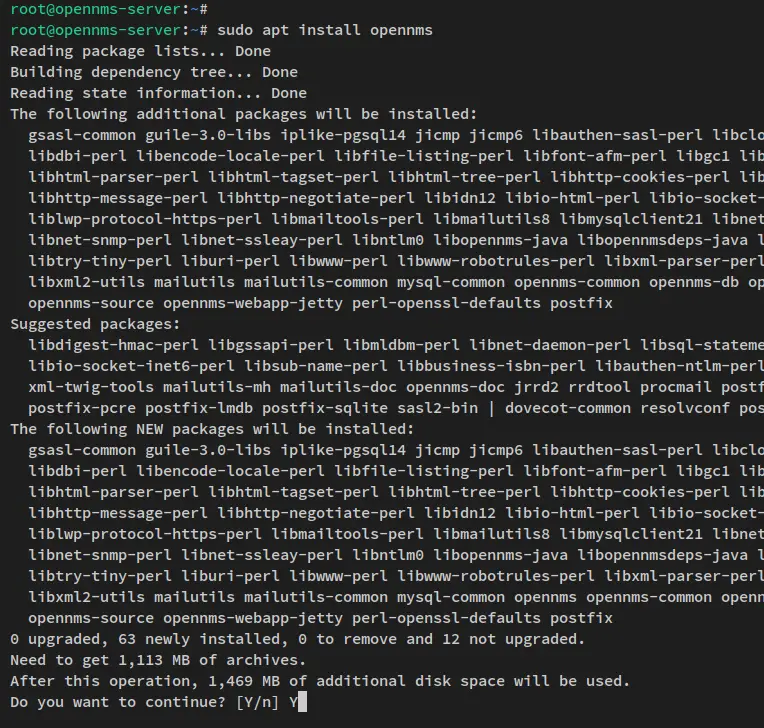Click 'Need to get 1,113 MB of archives.' line
This screenshot has width=764, height=728.
(158, 660)
